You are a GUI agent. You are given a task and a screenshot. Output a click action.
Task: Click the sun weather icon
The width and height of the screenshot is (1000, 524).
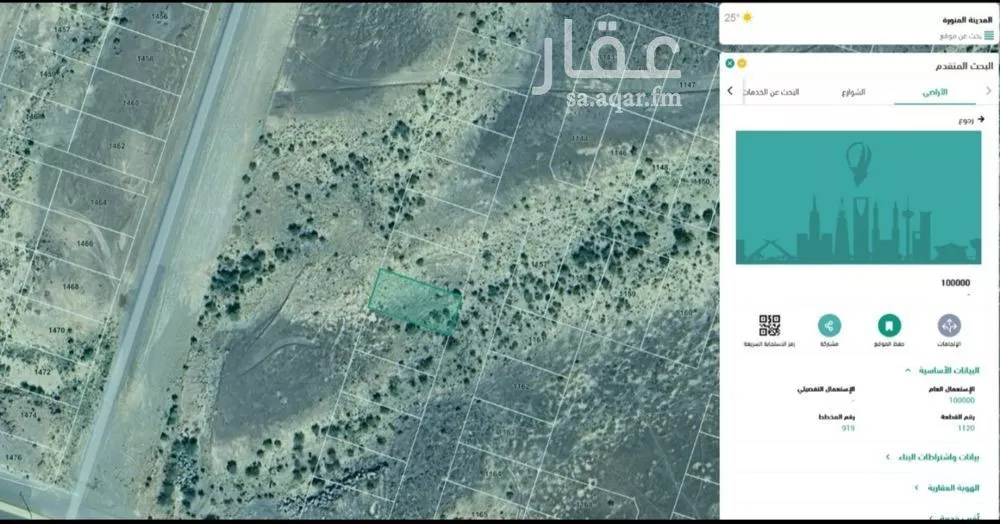(x=746, y=17)
